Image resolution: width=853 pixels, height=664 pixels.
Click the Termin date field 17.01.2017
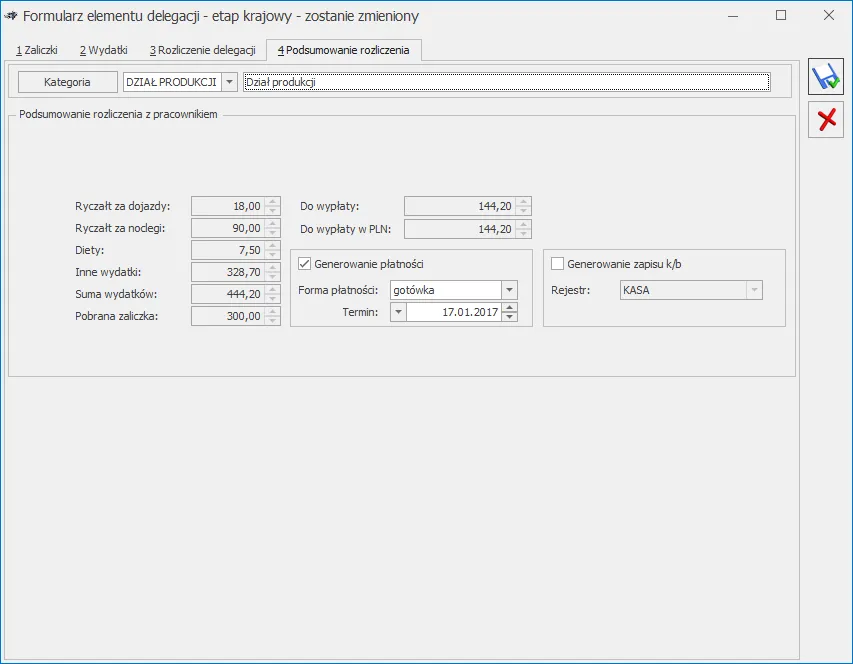pos(453,313)
